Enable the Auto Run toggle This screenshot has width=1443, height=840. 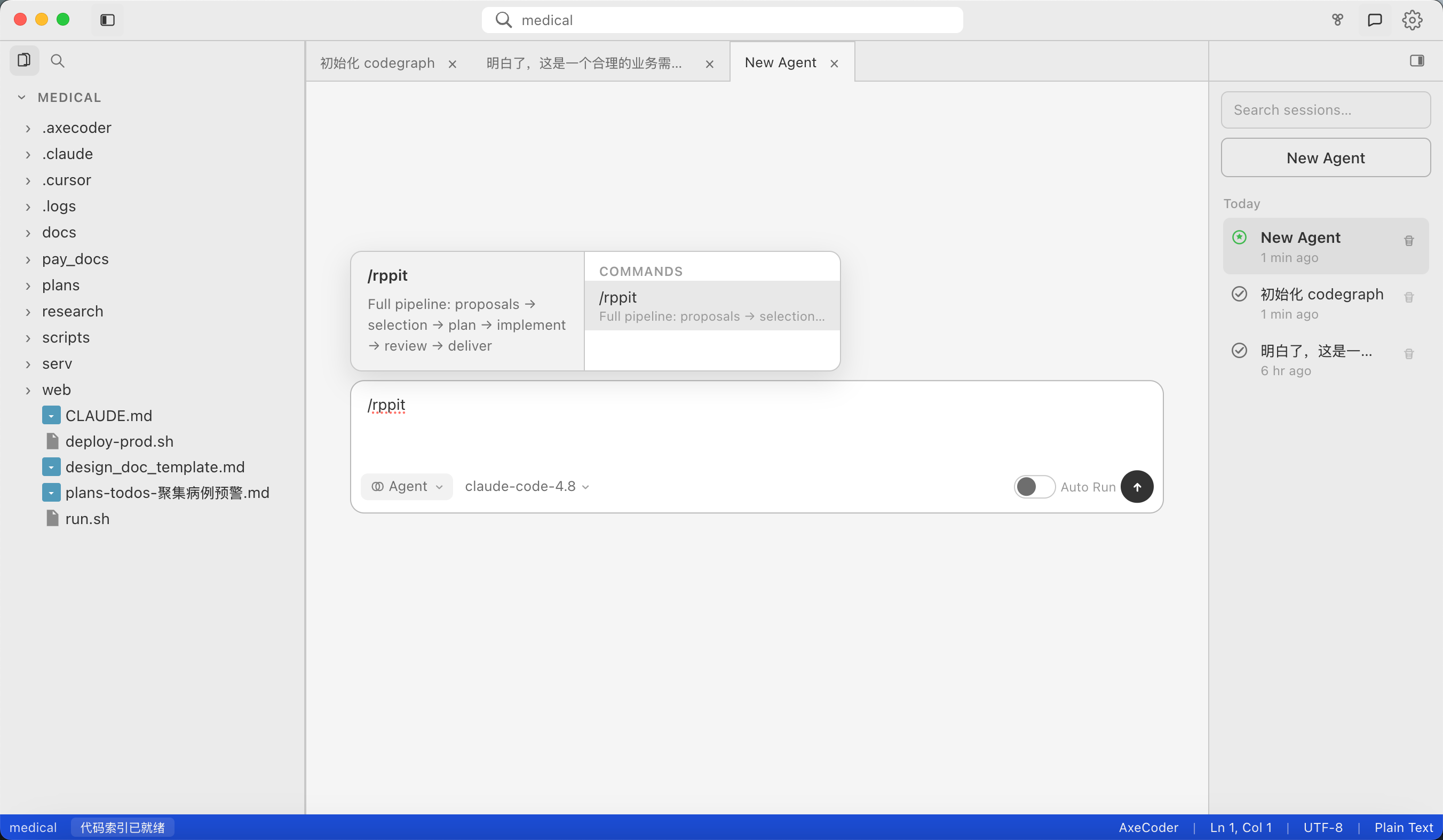point(1034,487)
